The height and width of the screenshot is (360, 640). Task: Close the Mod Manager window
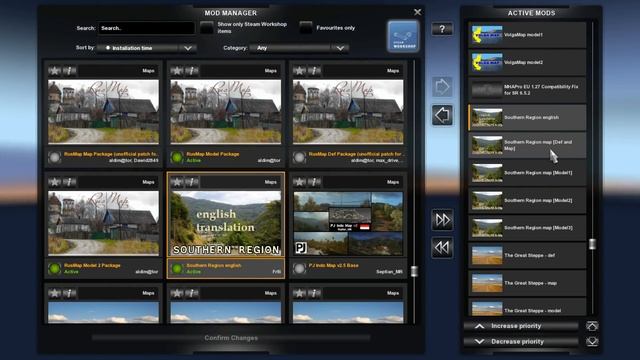point(417,12)
